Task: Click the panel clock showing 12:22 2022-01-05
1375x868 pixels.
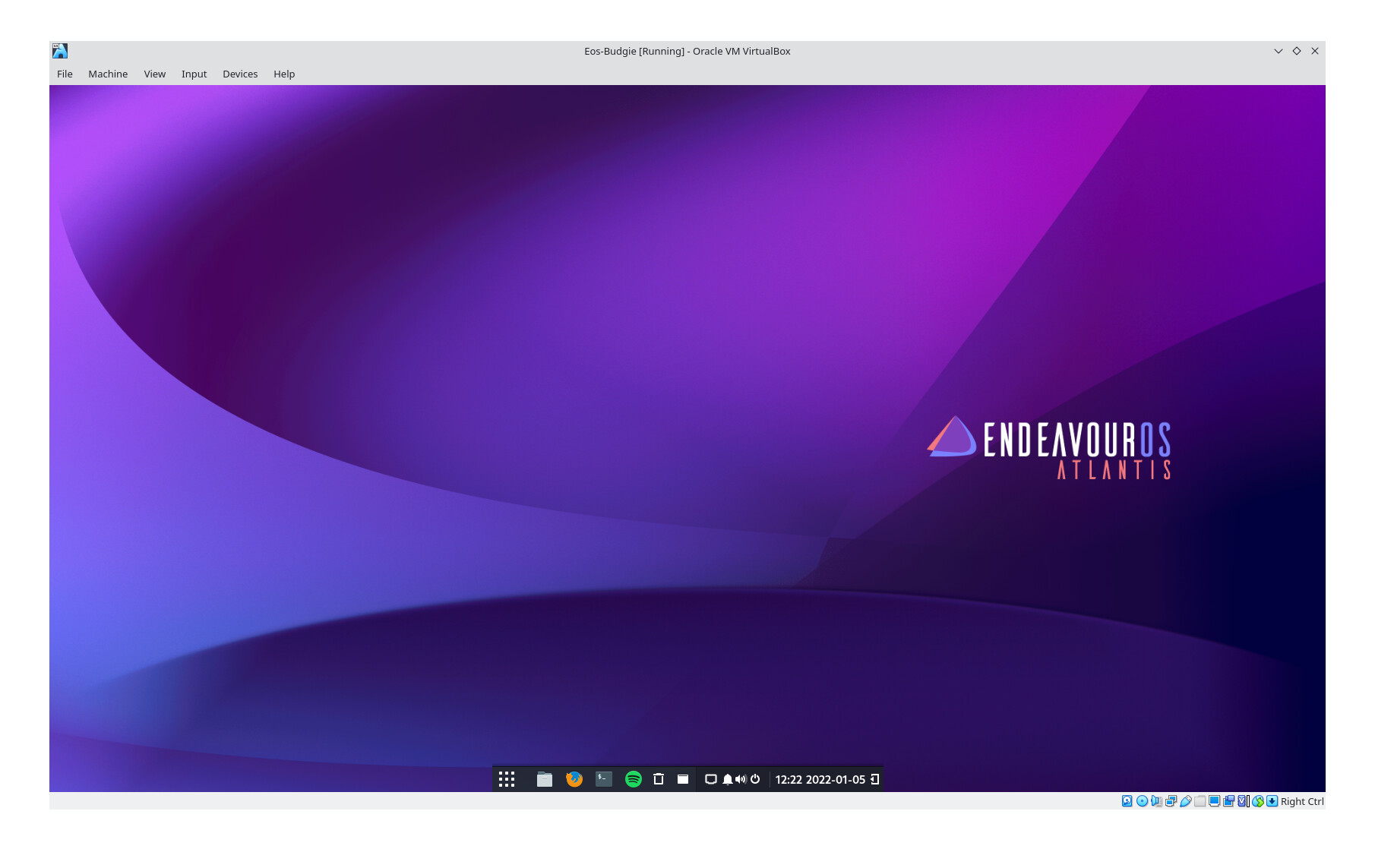Action: click(x=820, y=779)
